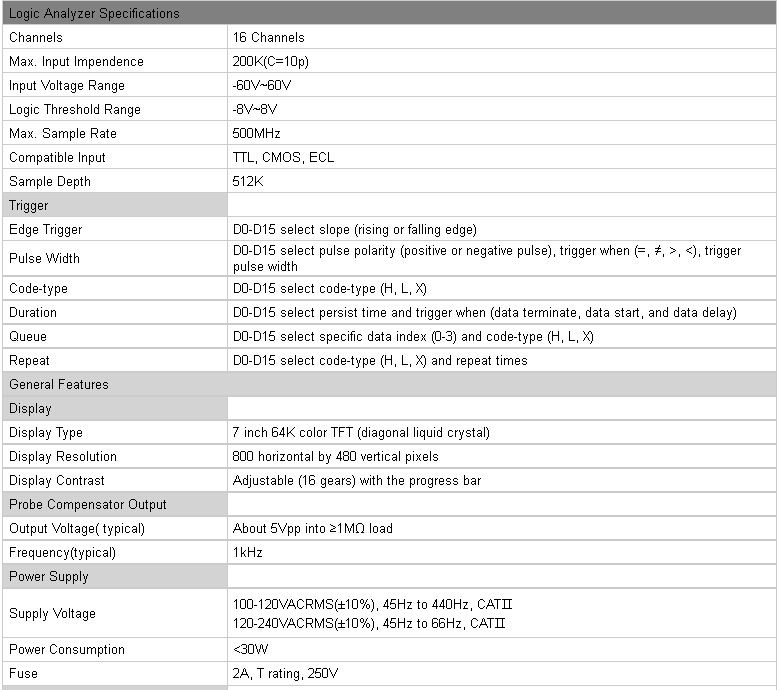Screen dimensions: 779x690
Task: Click the 500MHz sample rate value
Action: tap(256, 134)
